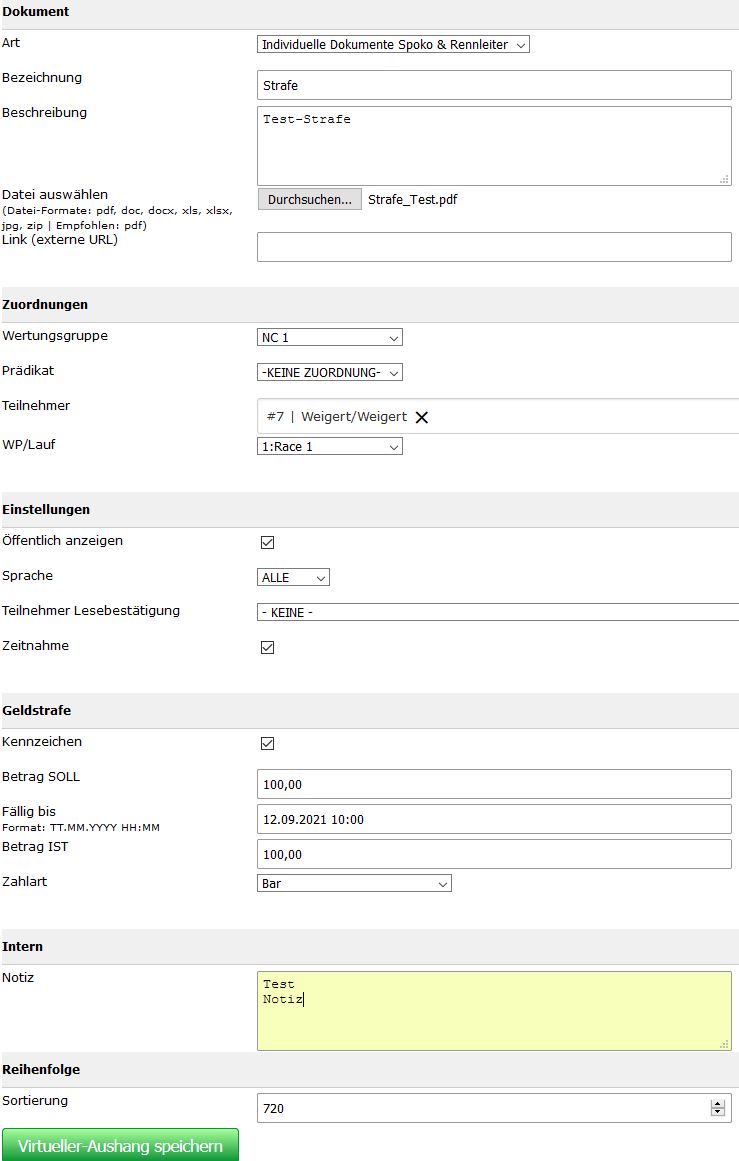Click the Sortierung spinner arrows

pos(717,1108)
